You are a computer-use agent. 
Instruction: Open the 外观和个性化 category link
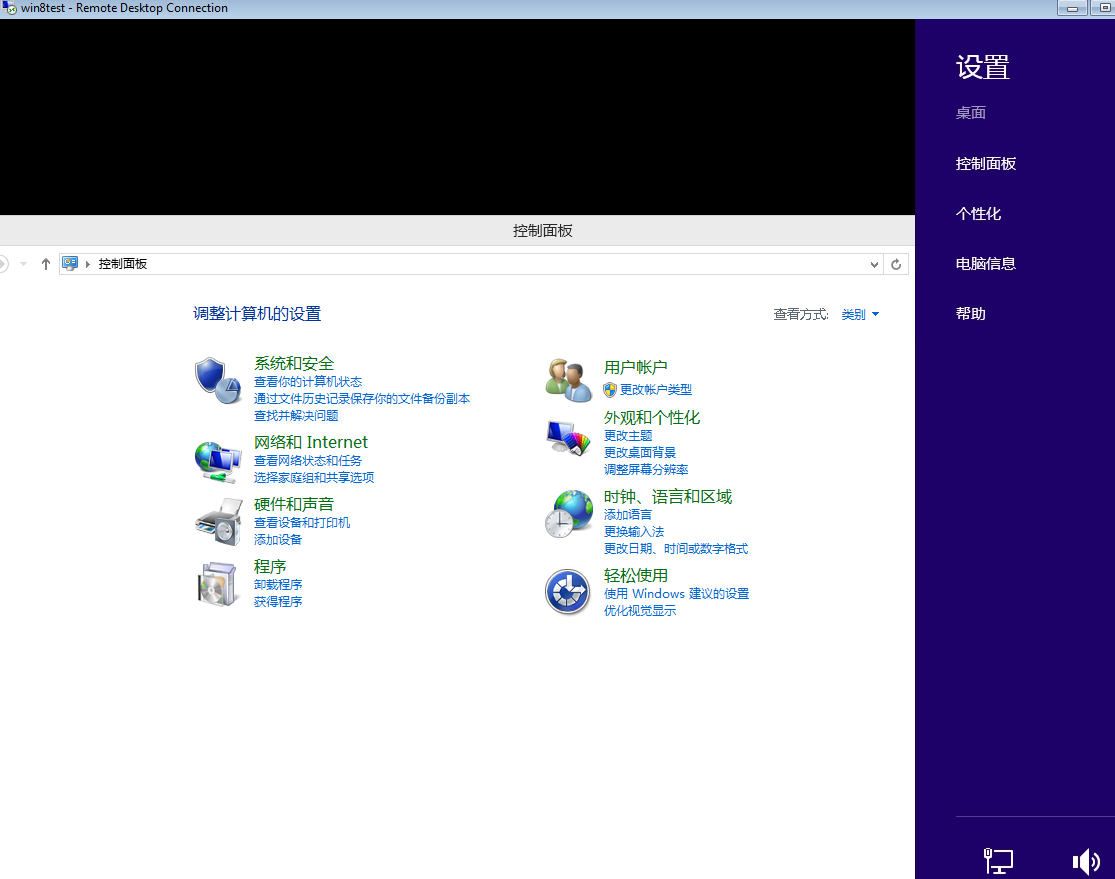651,417
